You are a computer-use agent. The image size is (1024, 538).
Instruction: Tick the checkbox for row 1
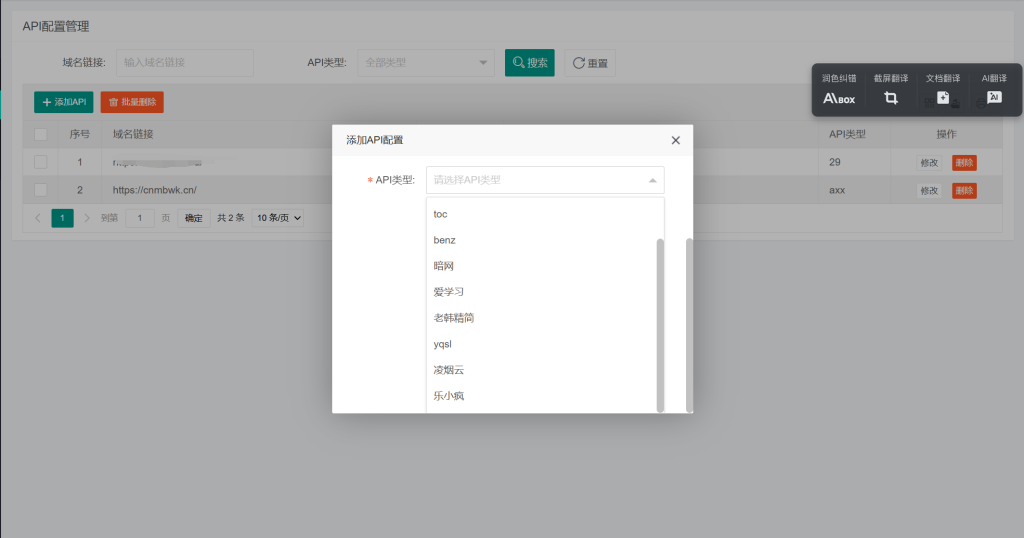[40, 162]
